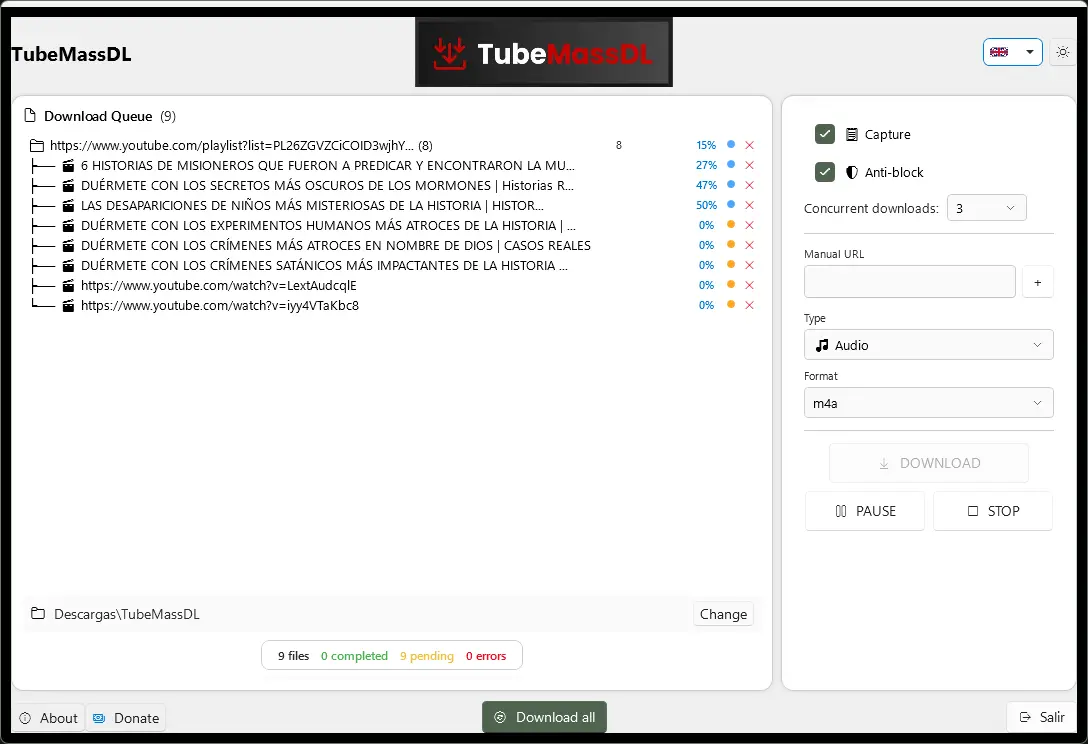Open the About dialog
Viewport: 1088px width, 744px height.
(x=49, y=718)
